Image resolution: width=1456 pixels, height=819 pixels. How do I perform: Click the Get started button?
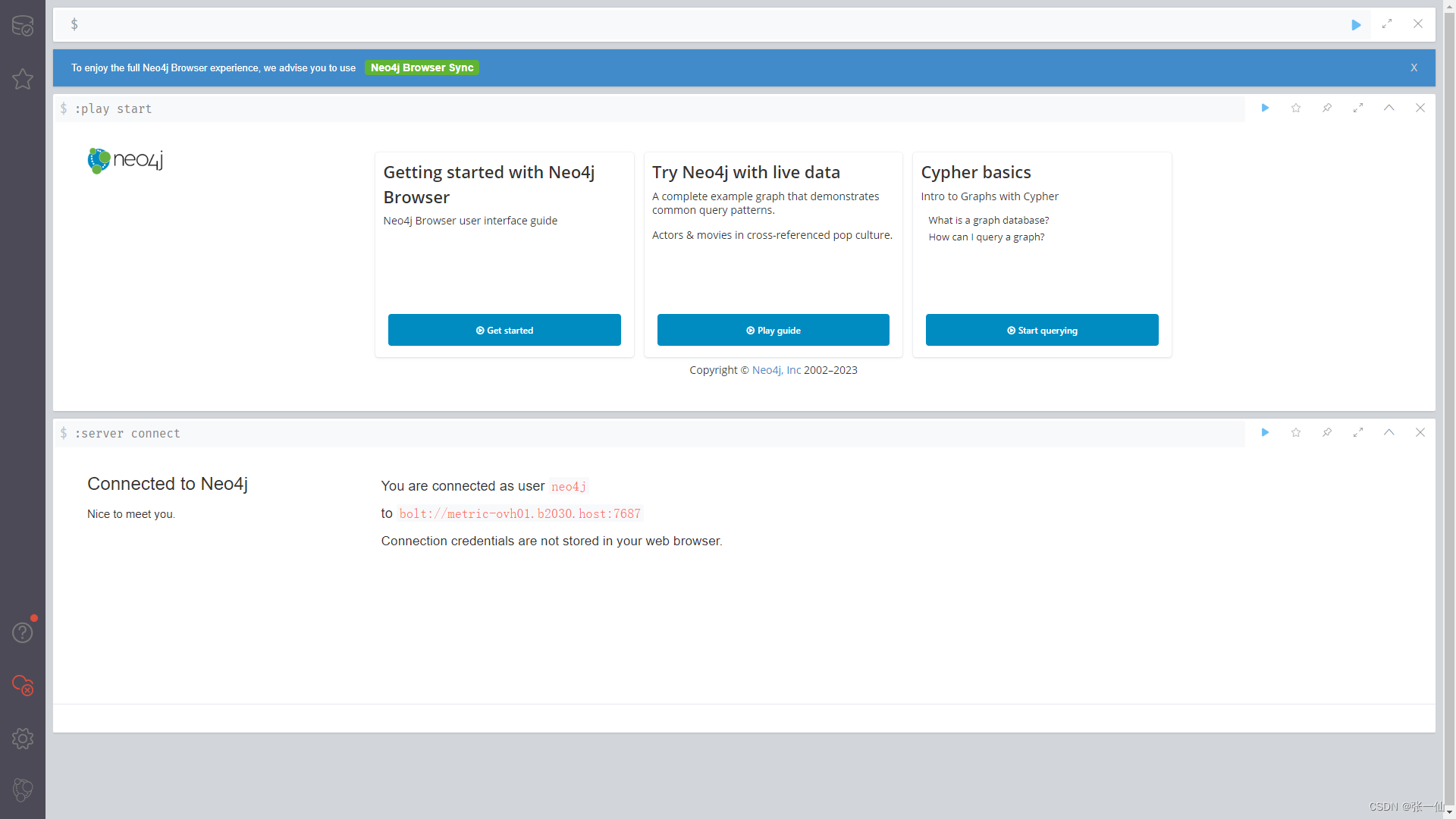click(504, 331)
